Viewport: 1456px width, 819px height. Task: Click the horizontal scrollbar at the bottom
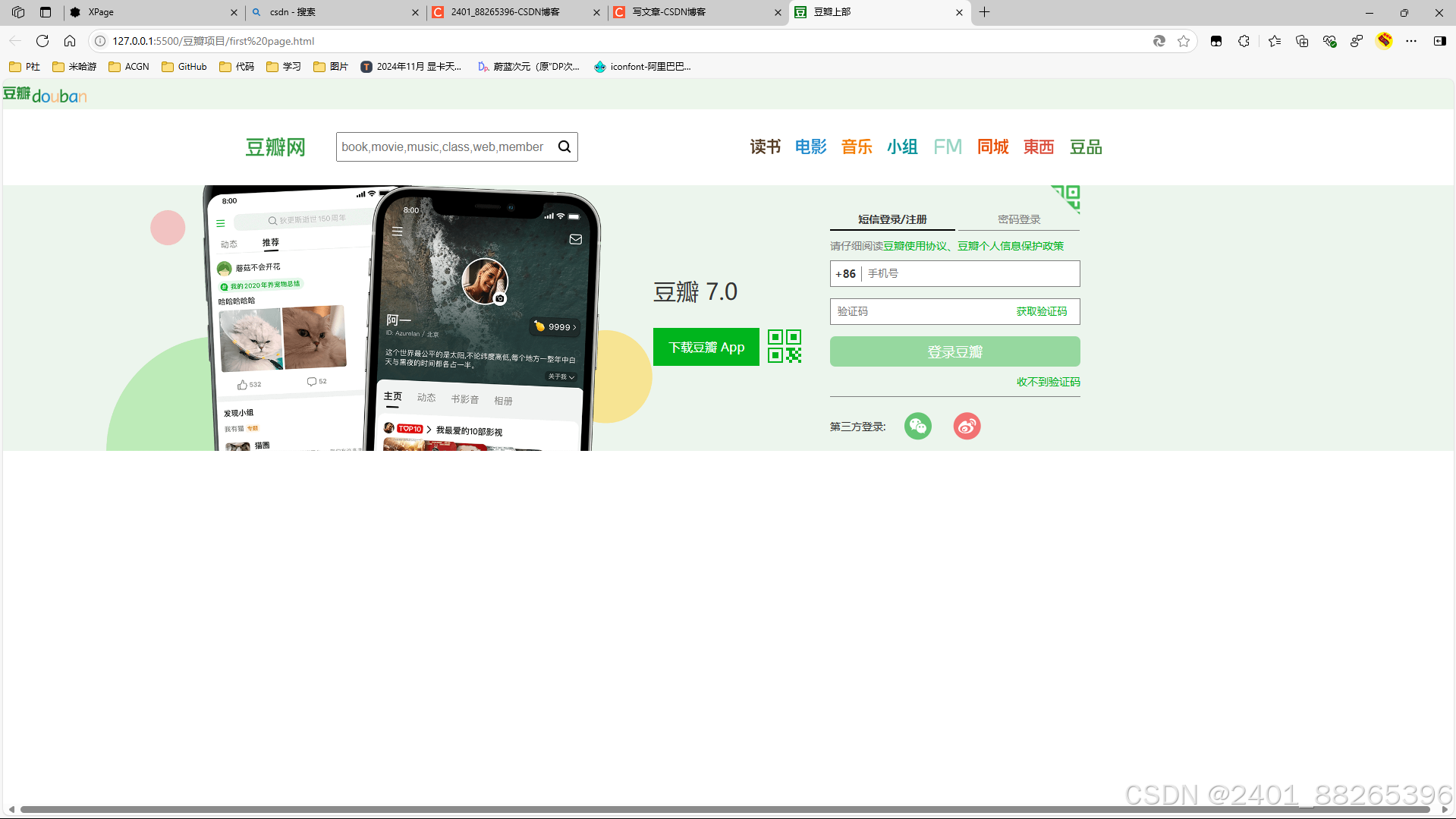725,809
